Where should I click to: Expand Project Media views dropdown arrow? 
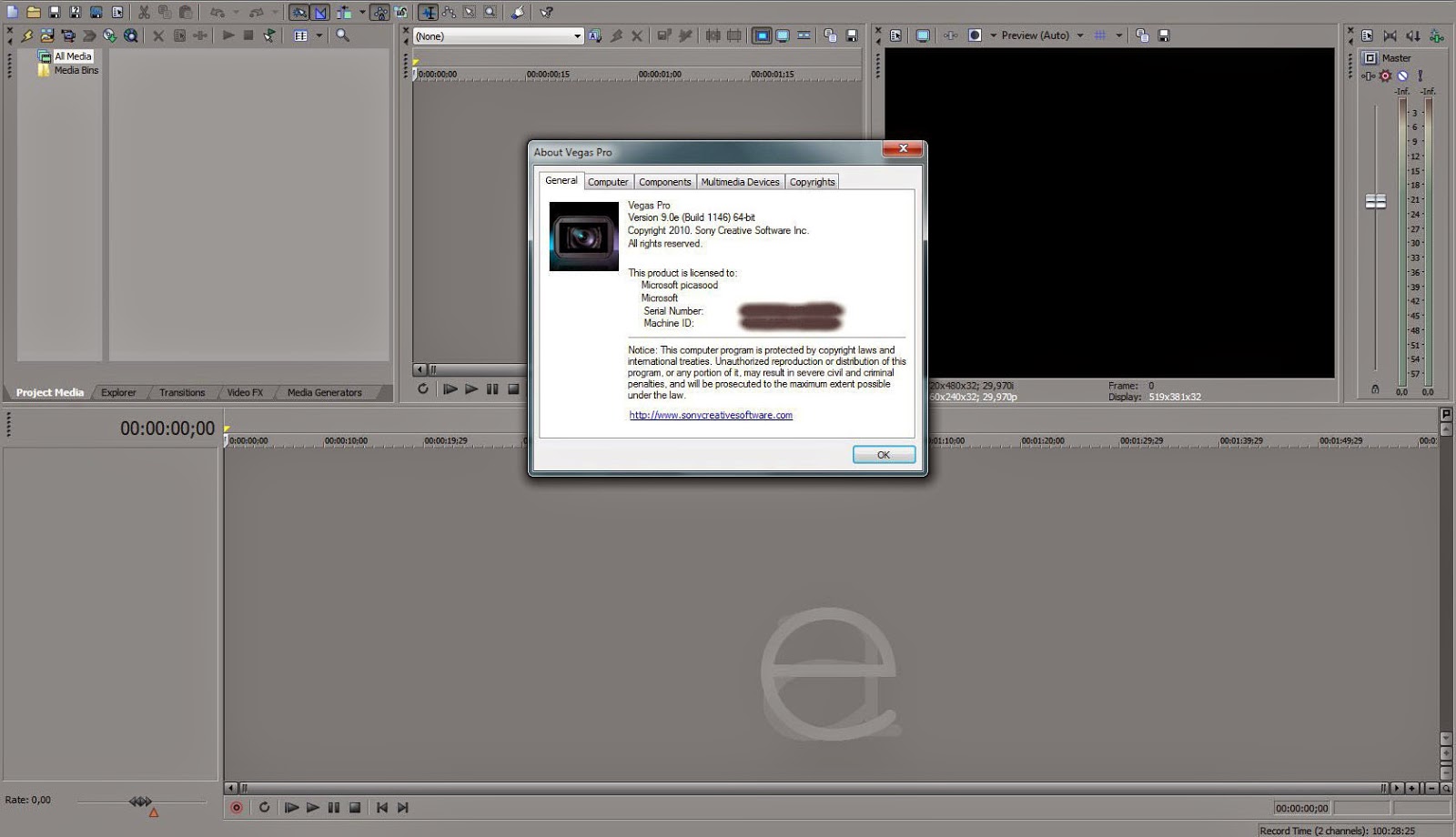[x=319, y=35]
